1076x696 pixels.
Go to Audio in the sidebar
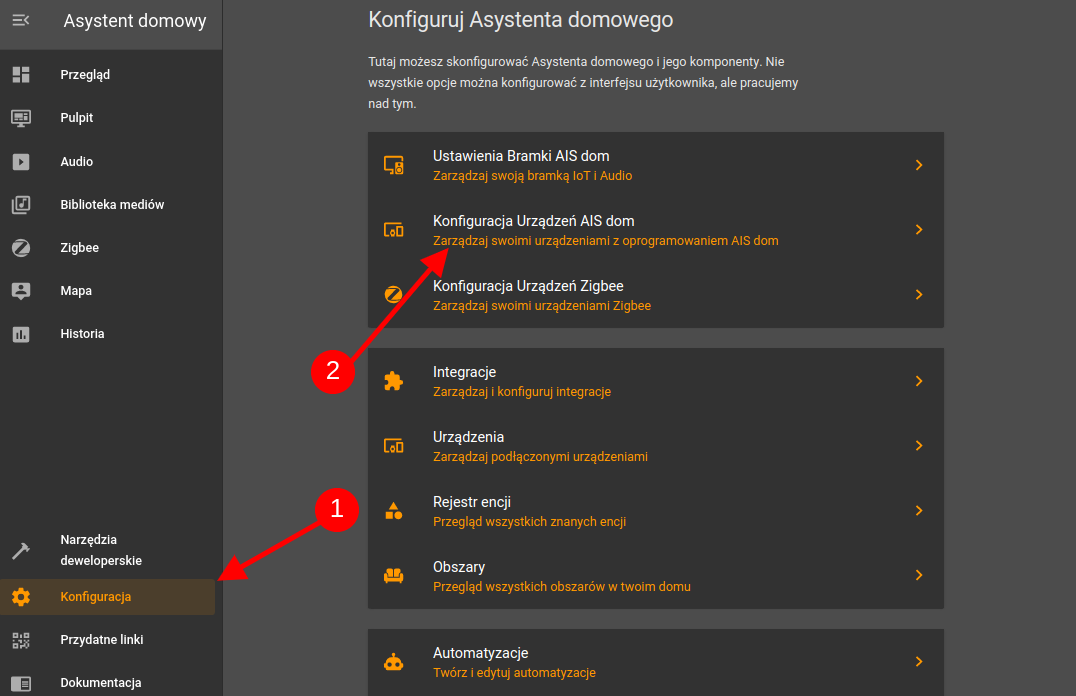point(108,161)
